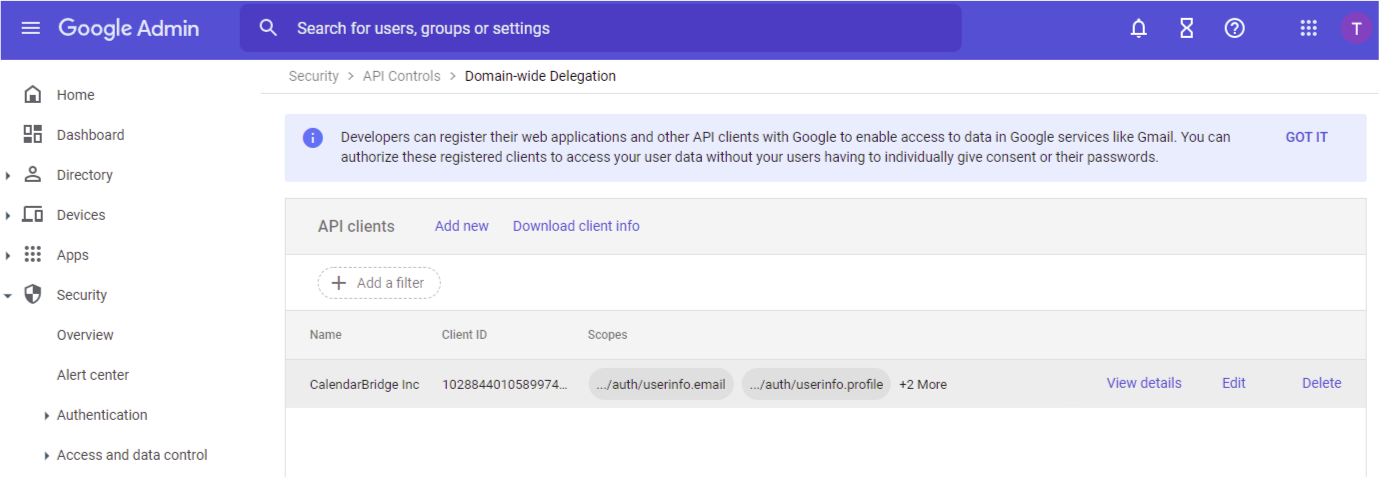The image size is (1379, 477).
Task: Open Access and data control label
Action: tap(132, 455)
